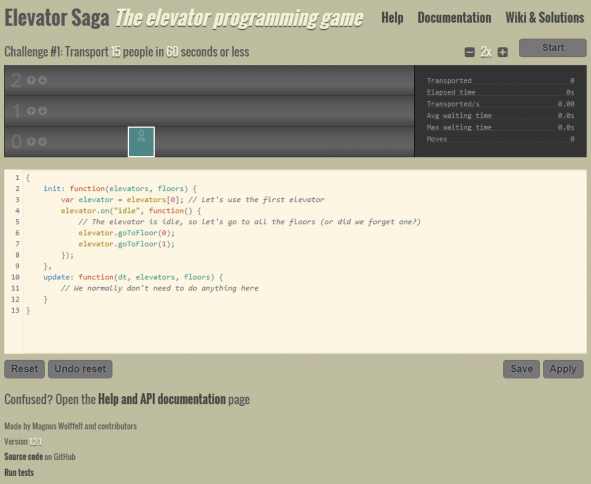Click the update function line in editor
The height and width of the screenshot is (484, 591).
click(133, 277)
